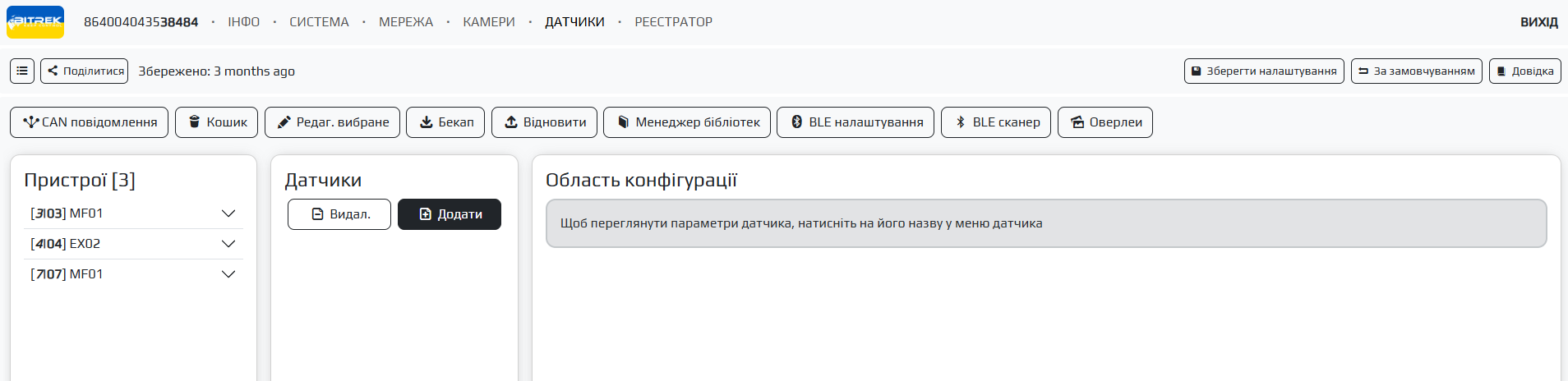The width and height of the screenshot is (1568, 381).
Task: Open the Кошик trash bin
Action: [217, 122]
